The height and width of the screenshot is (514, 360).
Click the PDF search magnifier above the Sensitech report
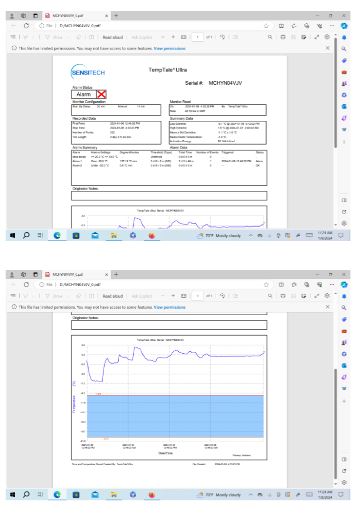[x=270, y=37]
